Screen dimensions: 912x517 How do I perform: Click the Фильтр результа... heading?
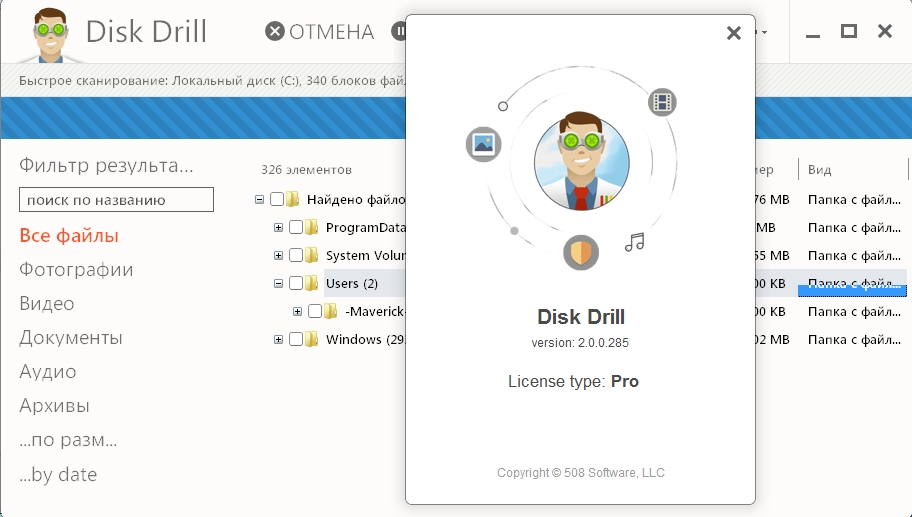(x=106, y=166)
